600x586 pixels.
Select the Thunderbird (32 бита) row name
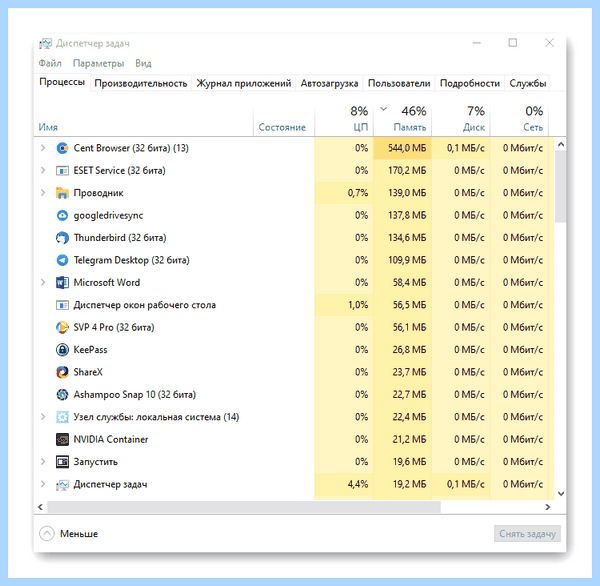[x=120, y=238]
